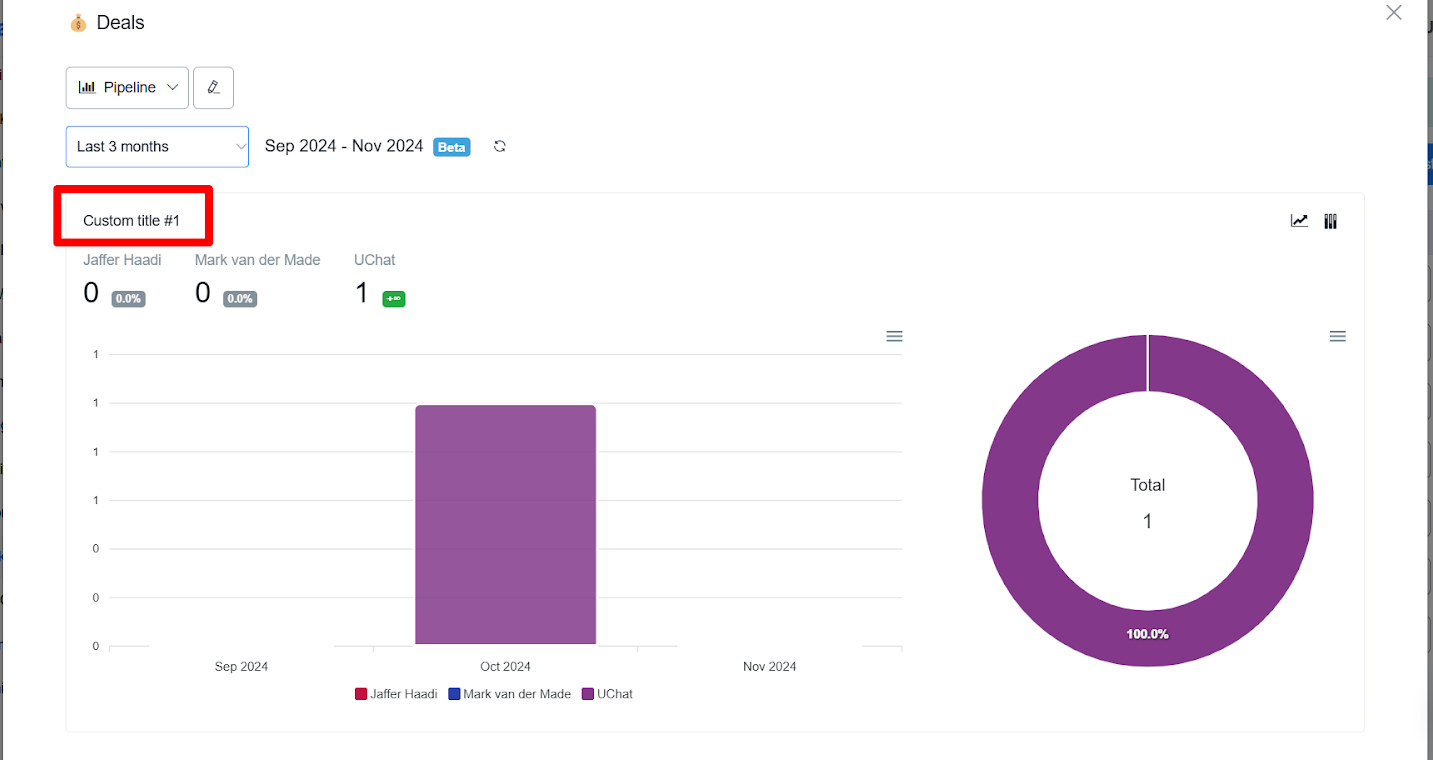
Task: Click the Total label in donut center
Action: tap(1148, 485)
